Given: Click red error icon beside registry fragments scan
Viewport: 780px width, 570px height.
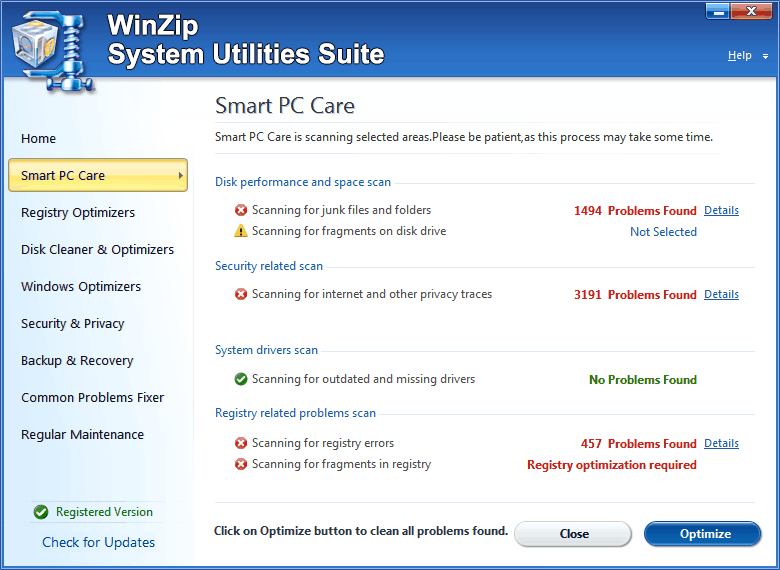Looking at the screenshot, I should pyautogui.click(x=241, y=465).
